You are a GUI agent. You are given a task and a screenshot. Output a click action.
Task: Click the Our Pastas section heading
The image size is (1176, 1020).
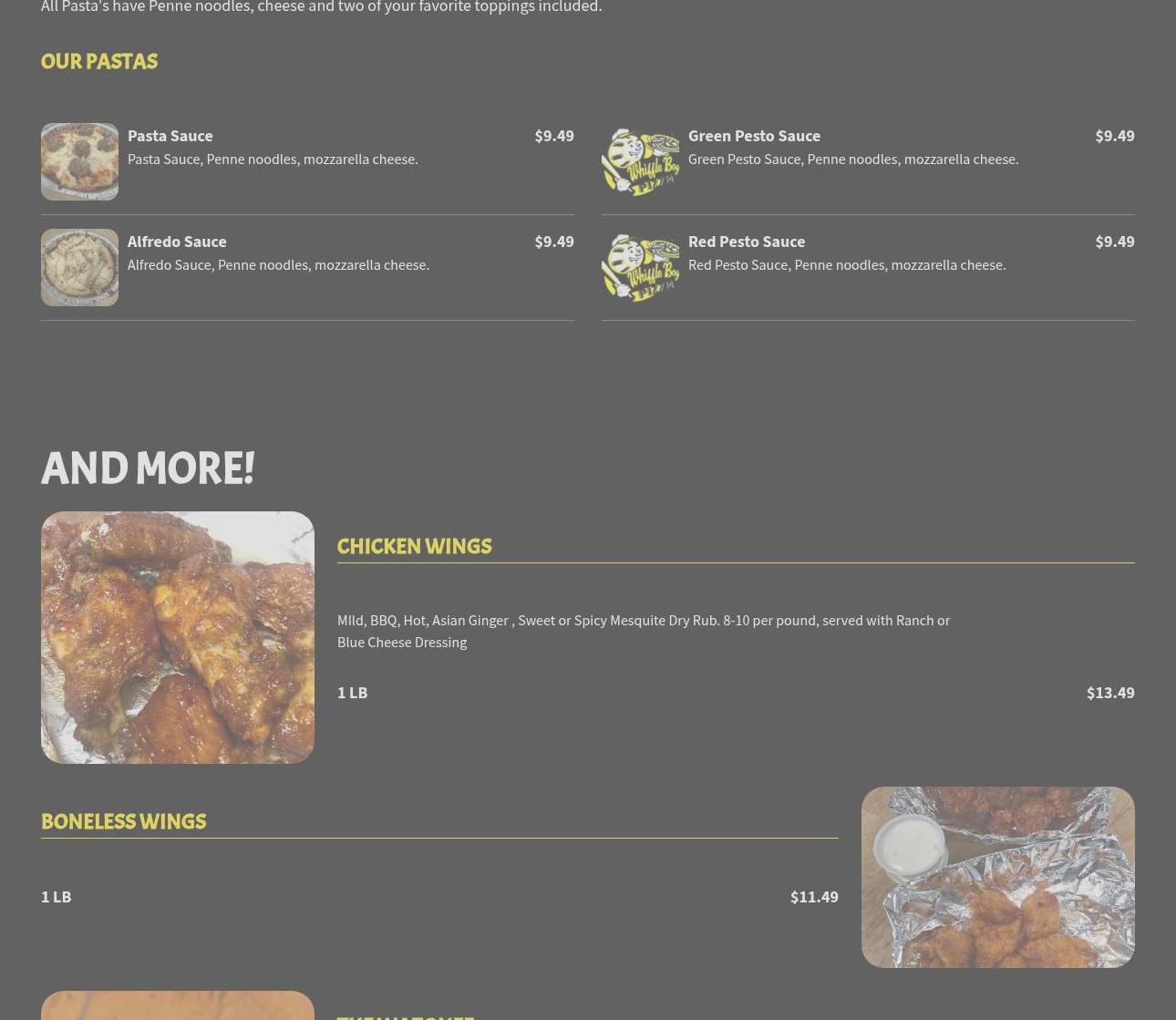(99, 61)
